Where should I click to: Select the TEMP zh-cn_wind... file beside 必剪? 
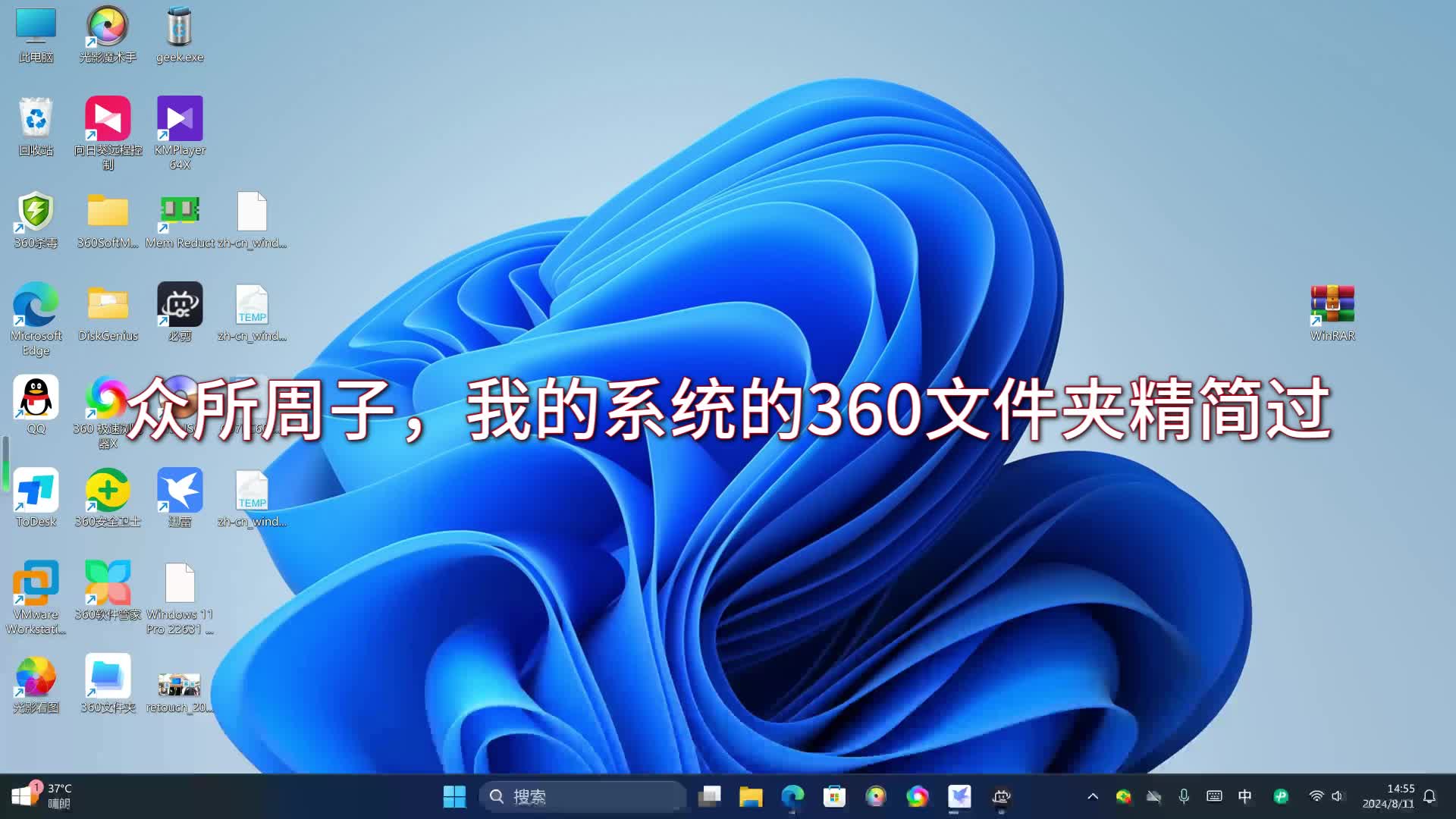click(x=252, y=313)
